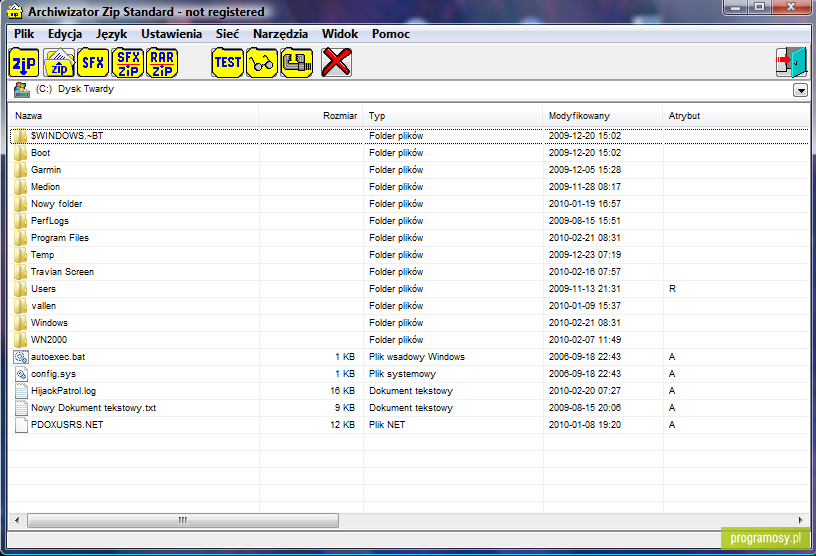
Task: Select the Nowy folder row
Action: [409, 204]
